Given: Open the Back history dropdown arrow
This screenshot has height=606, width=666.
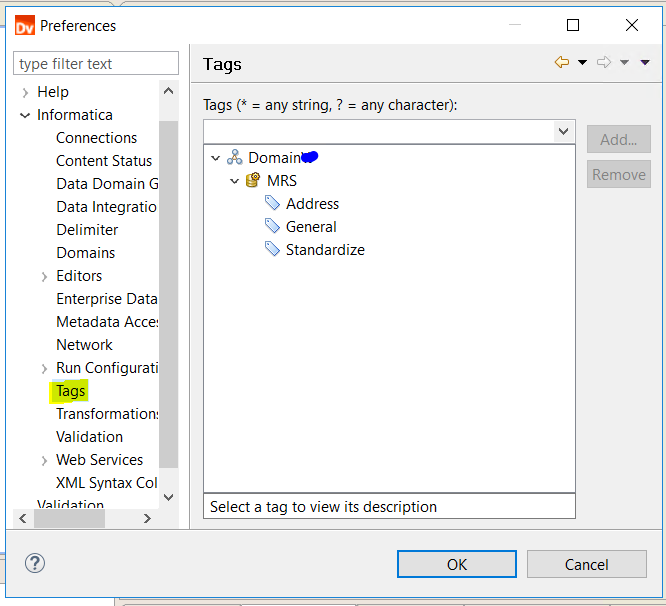Looking at the screenshot, I should click(x=582, y=63).
